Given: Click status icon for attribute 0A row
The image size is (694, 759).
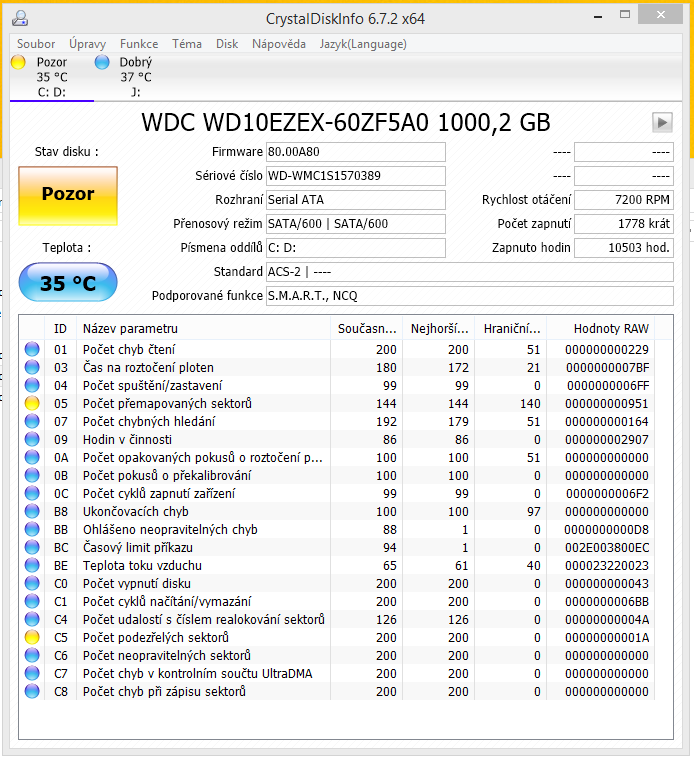Looking at the screenshot, I should tap(32, 457).
